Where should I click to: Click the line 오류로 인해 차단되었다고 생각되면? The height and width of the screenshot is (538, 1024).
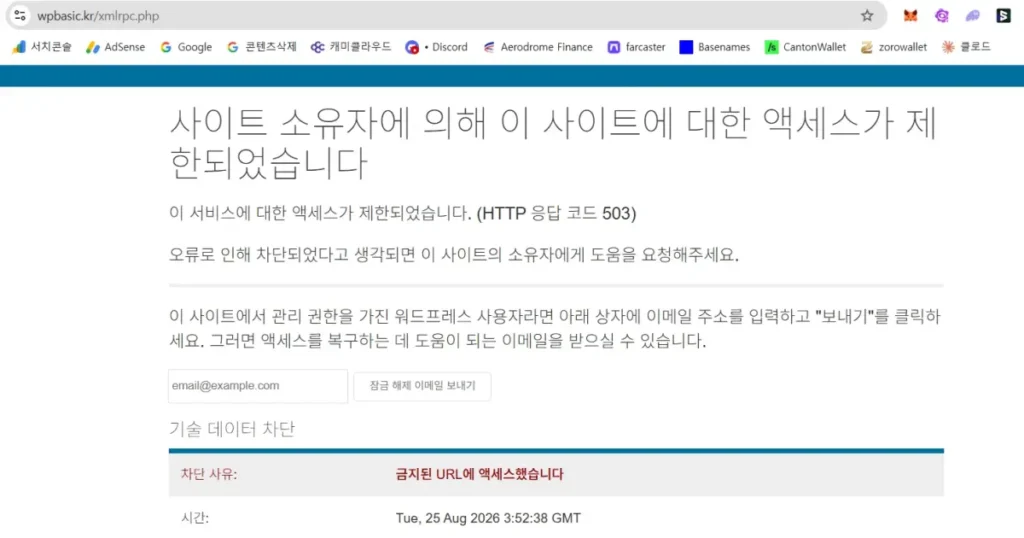(x=454, y=255)
